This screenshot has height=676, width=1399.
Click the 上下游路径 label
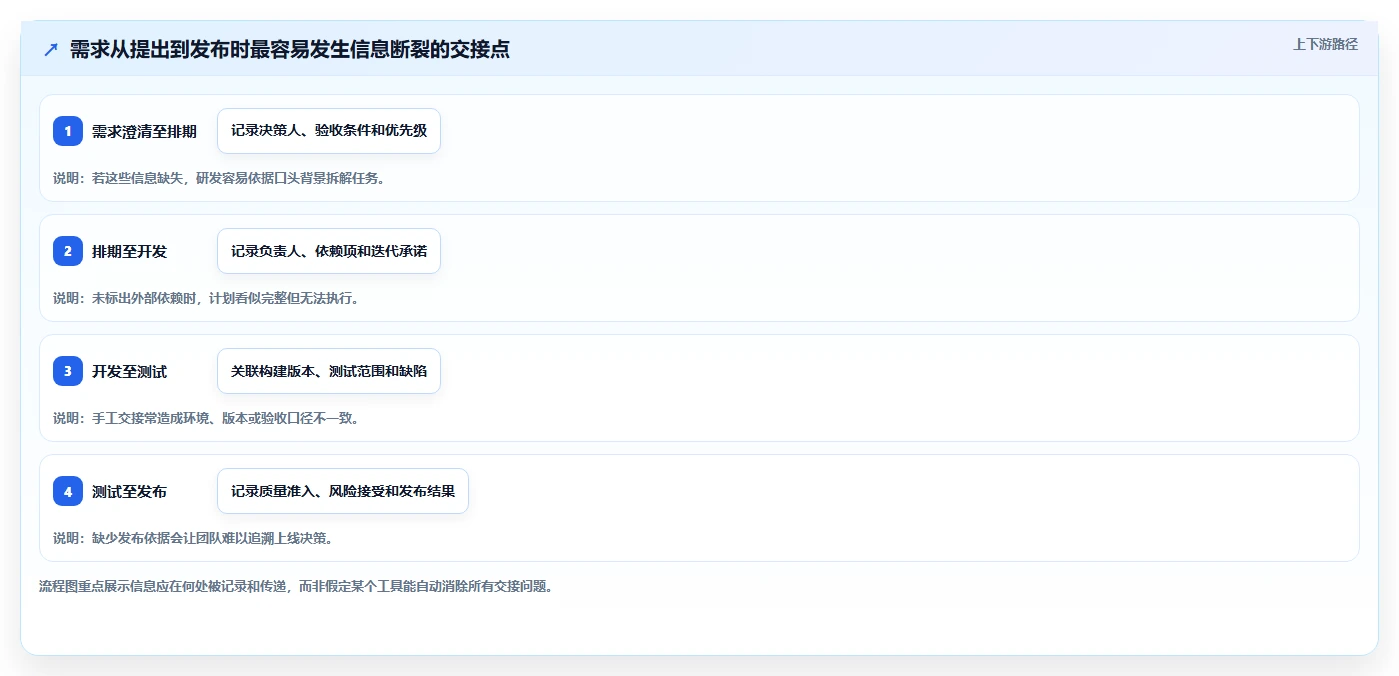point(1325,44)
